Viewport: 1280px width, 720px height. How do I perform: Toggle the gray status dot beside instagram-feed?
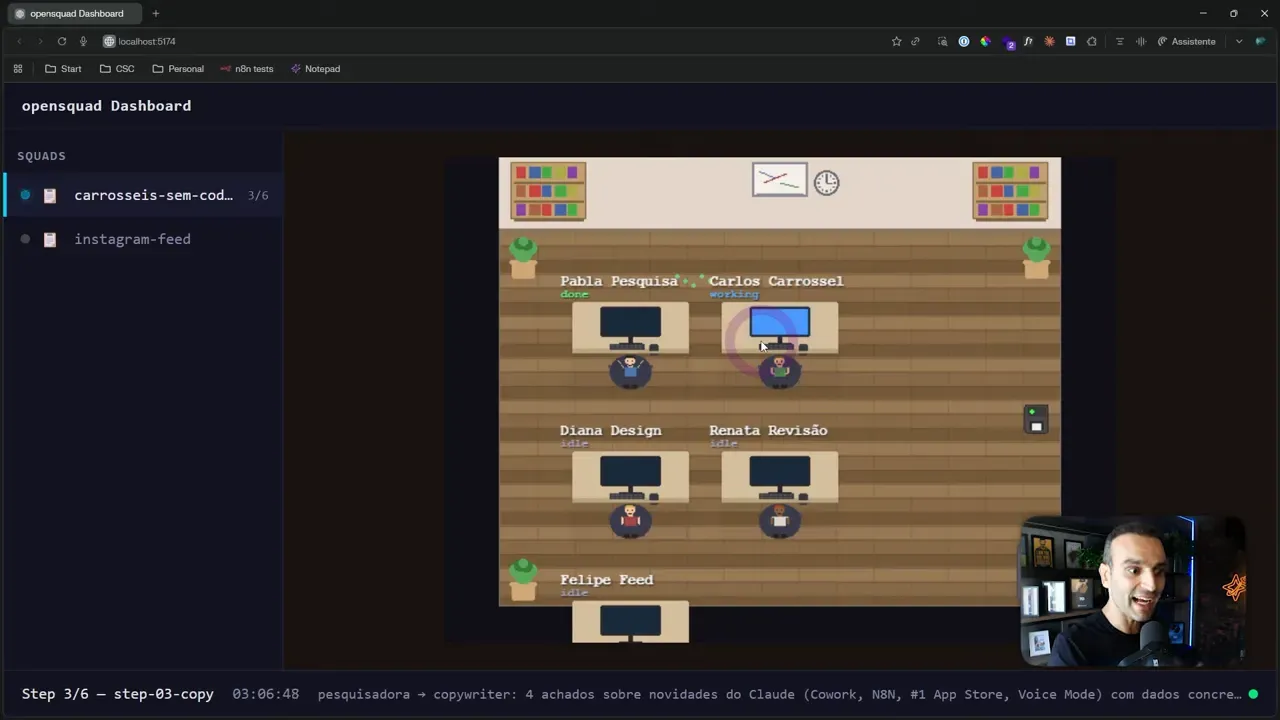[25, 239]
